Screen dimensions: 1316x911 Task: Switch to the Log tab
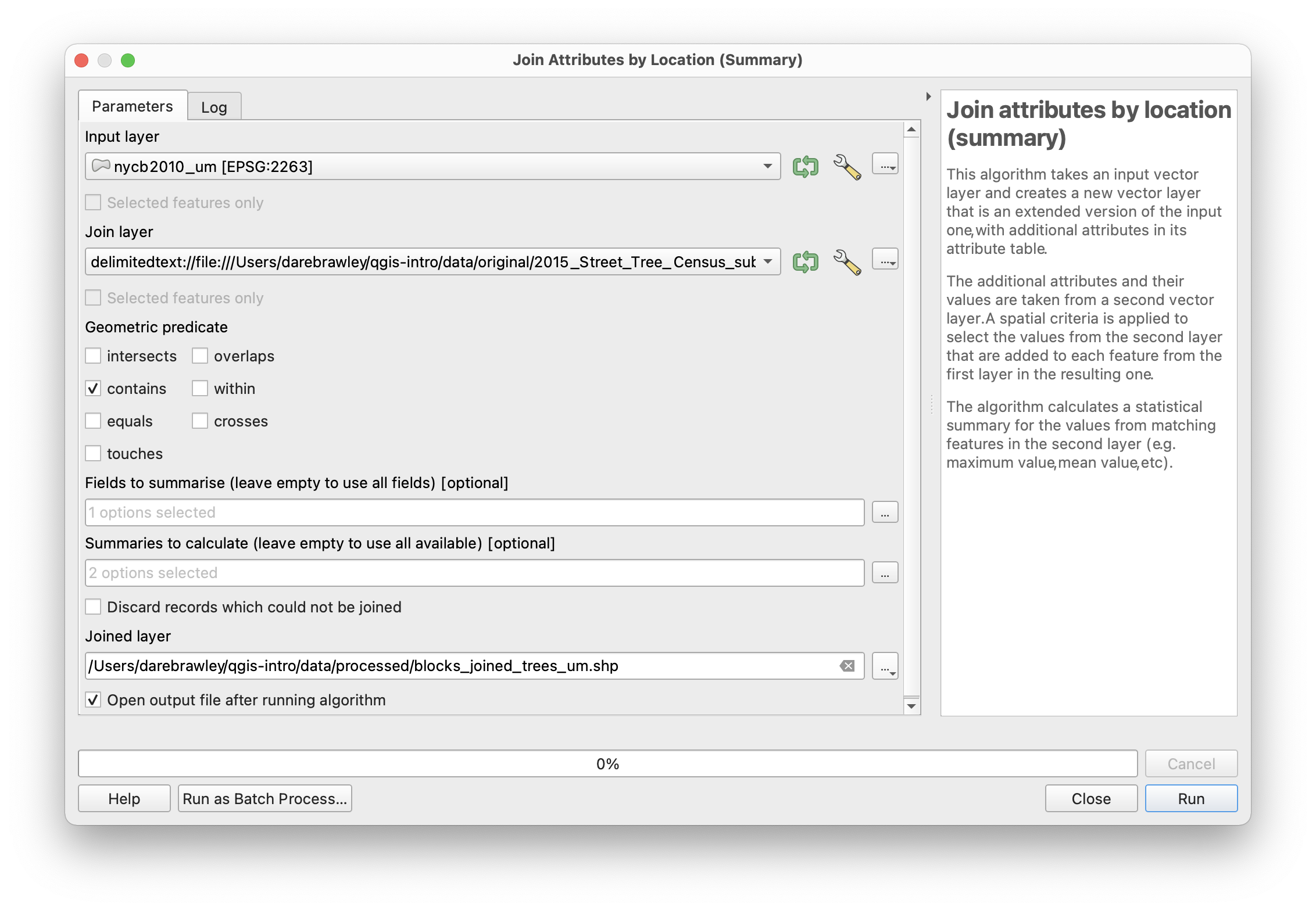[214, 106]
